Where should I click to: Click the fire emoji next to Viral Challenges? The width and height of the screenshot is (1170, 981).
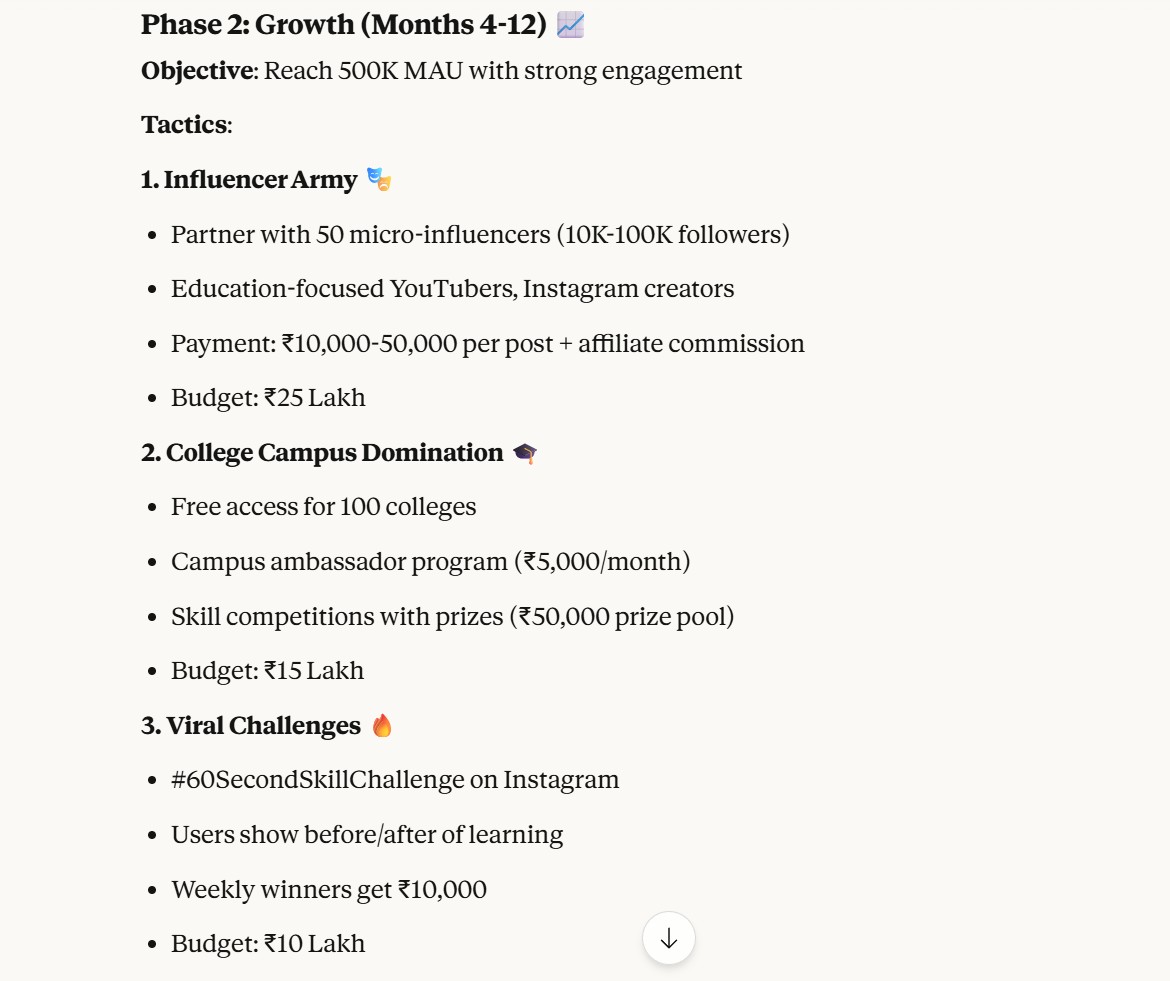(382, 726)
